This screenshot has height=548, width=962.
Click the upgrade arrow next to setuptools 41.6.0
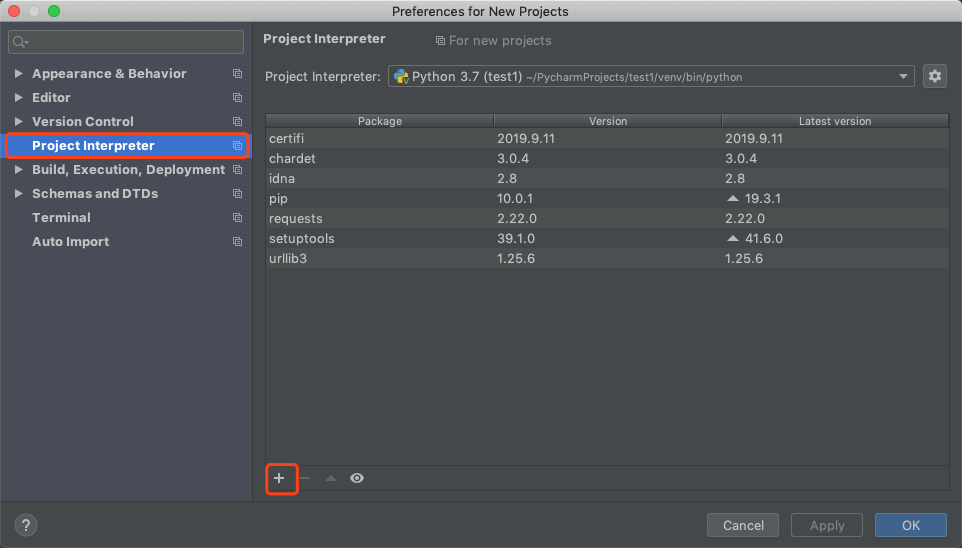(733, 238)
